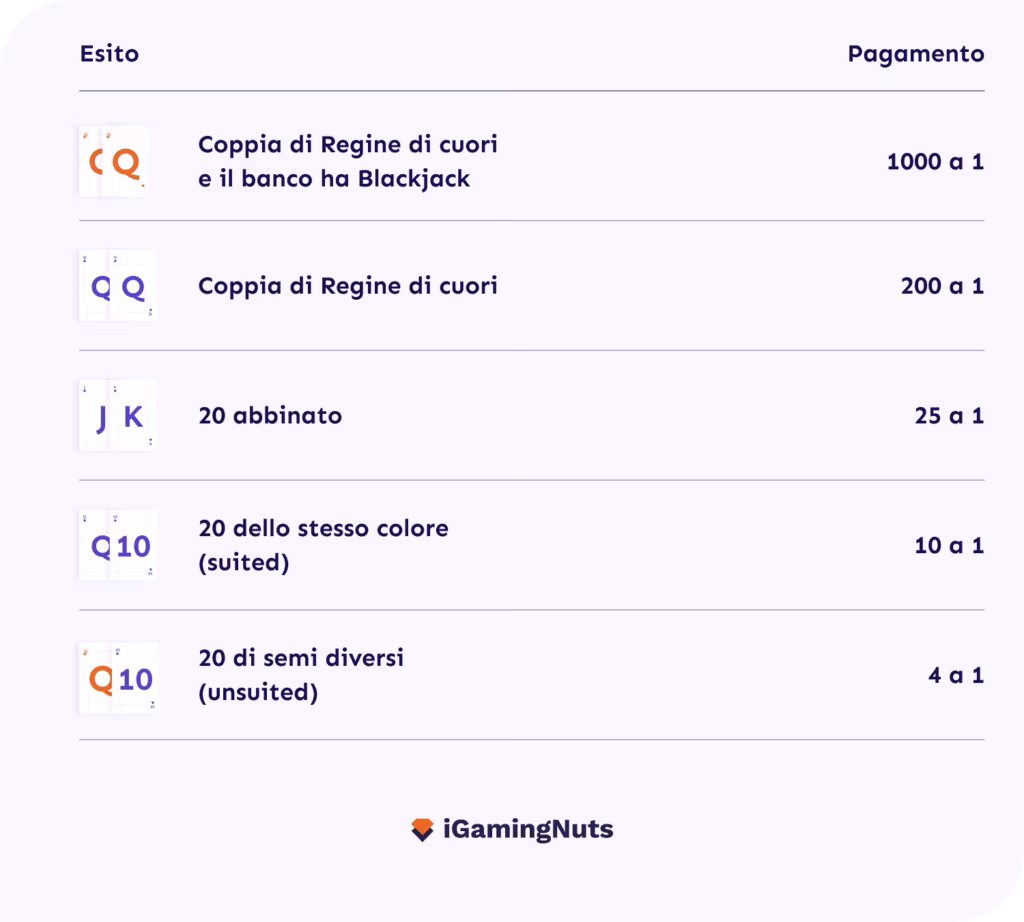This screenshot has height=922, width=1024.
Task: Click the Pagamento column header
Action: (915, 54)
